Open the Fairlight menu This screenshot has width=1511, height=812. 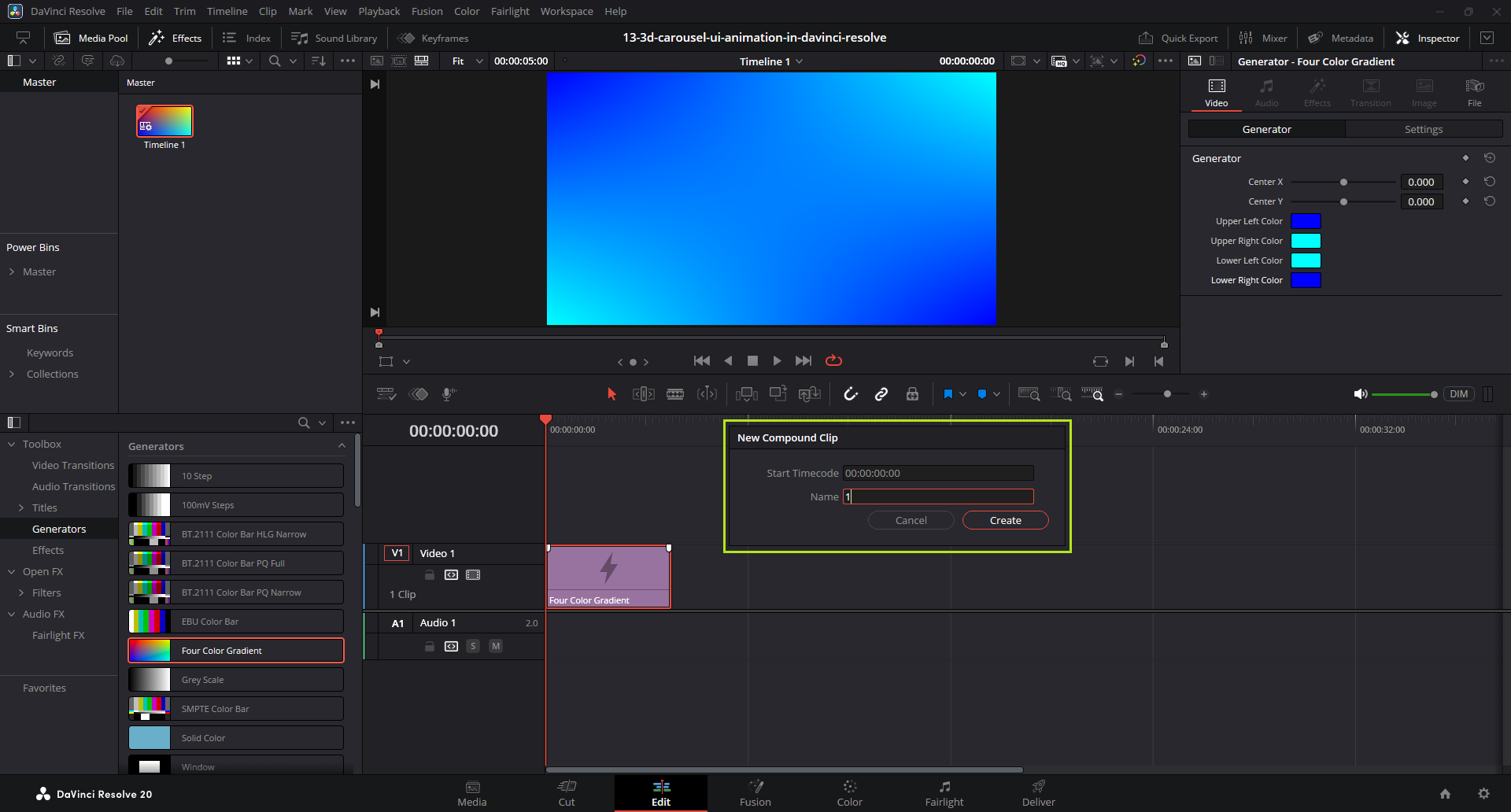pyautogui.click(x=510, y=11)
